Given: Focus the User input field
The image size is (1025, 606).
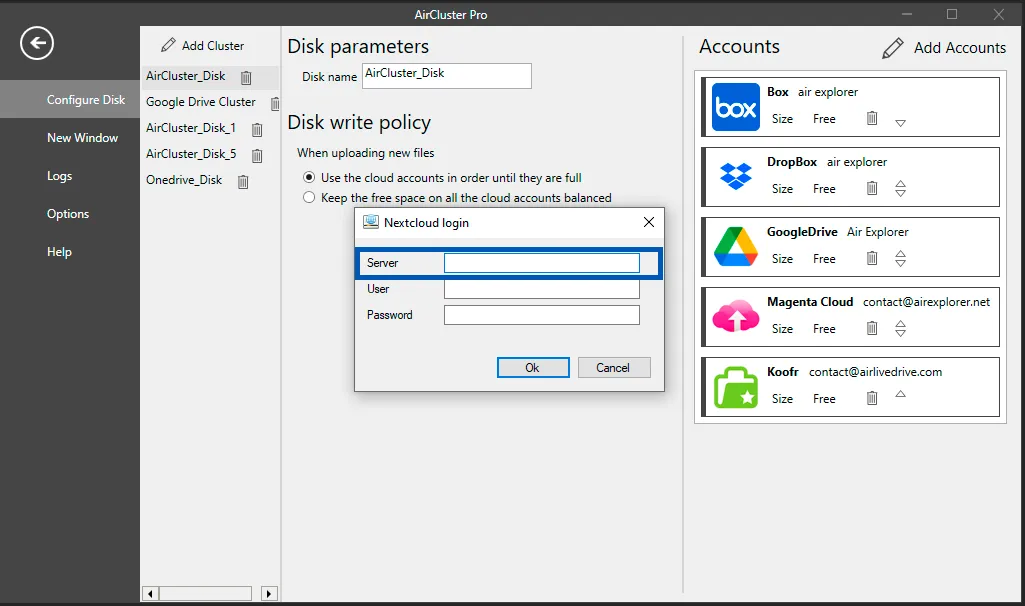Looking at the screenshot, I should [x=541, y=289].
